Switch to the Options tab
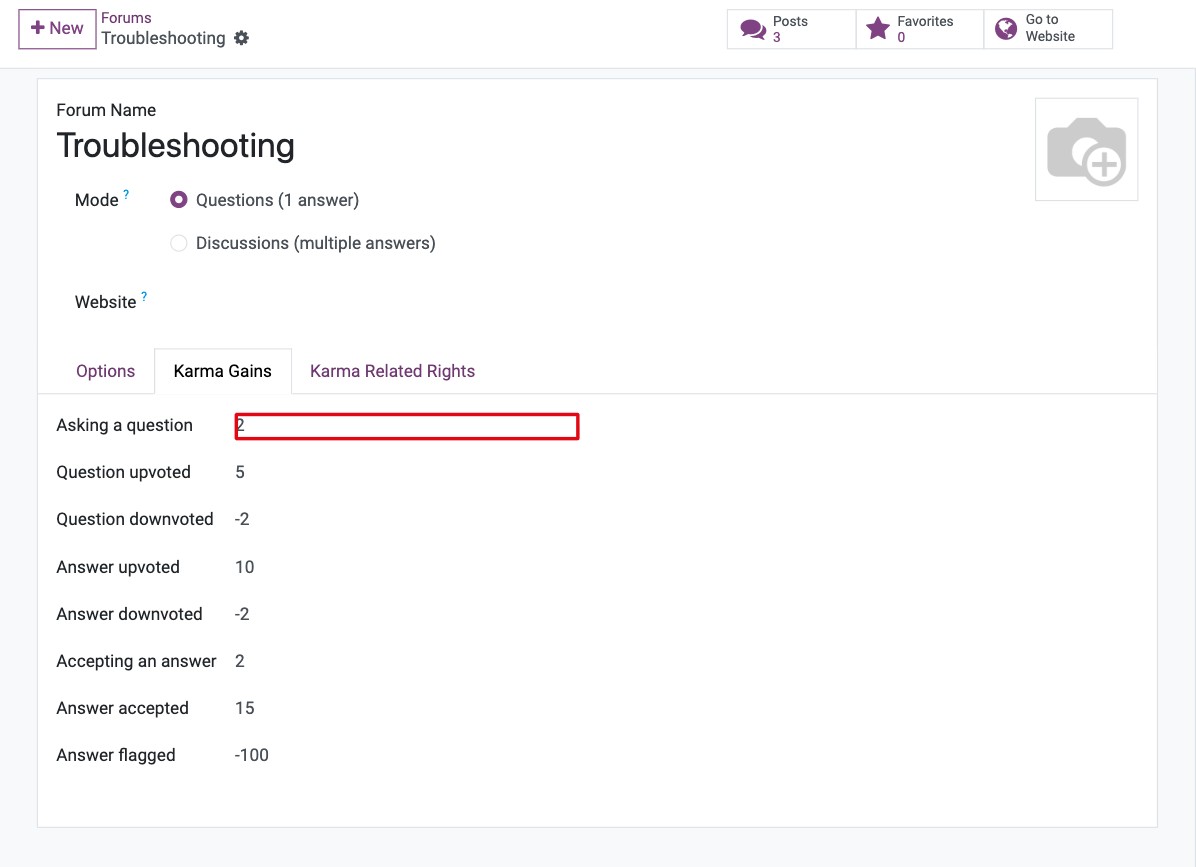 (x=105, y=371)
